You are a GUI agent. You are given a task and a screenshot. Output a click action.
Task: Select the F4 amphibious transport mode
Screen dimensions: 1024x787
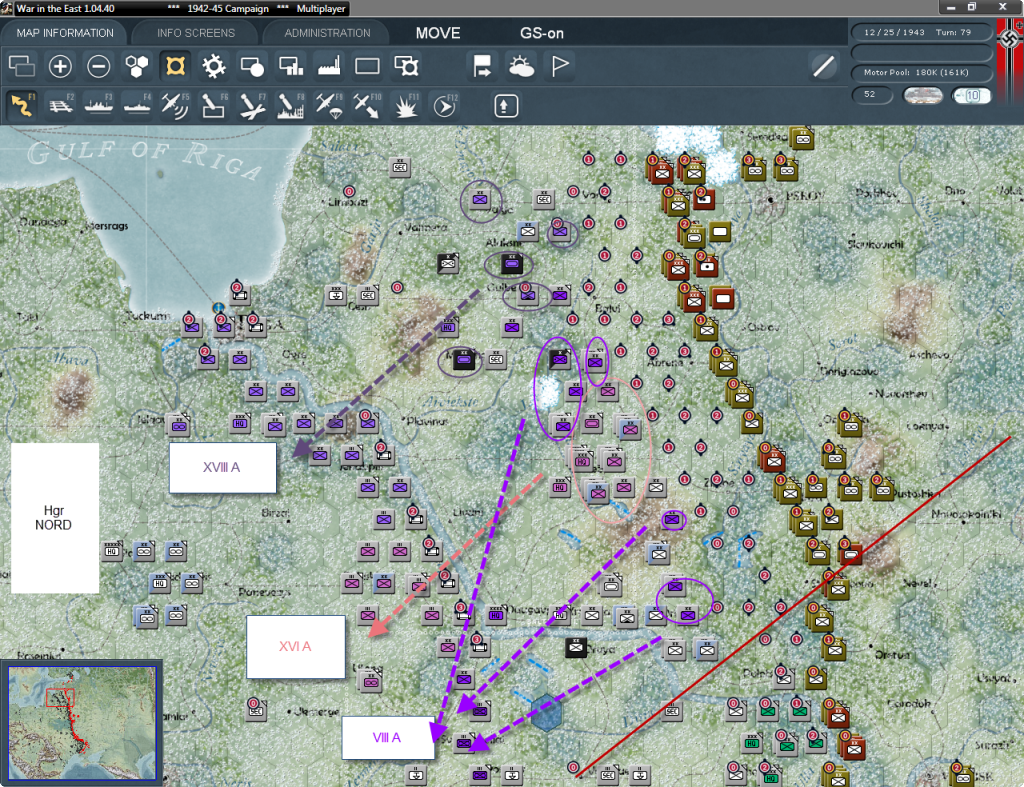(x=137, y=105)
